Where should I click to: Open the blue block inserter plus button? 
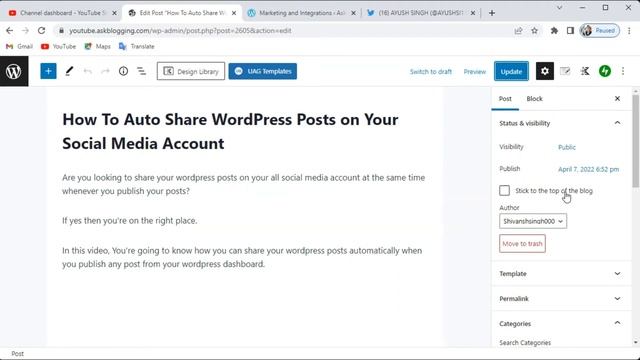point(48,71)
